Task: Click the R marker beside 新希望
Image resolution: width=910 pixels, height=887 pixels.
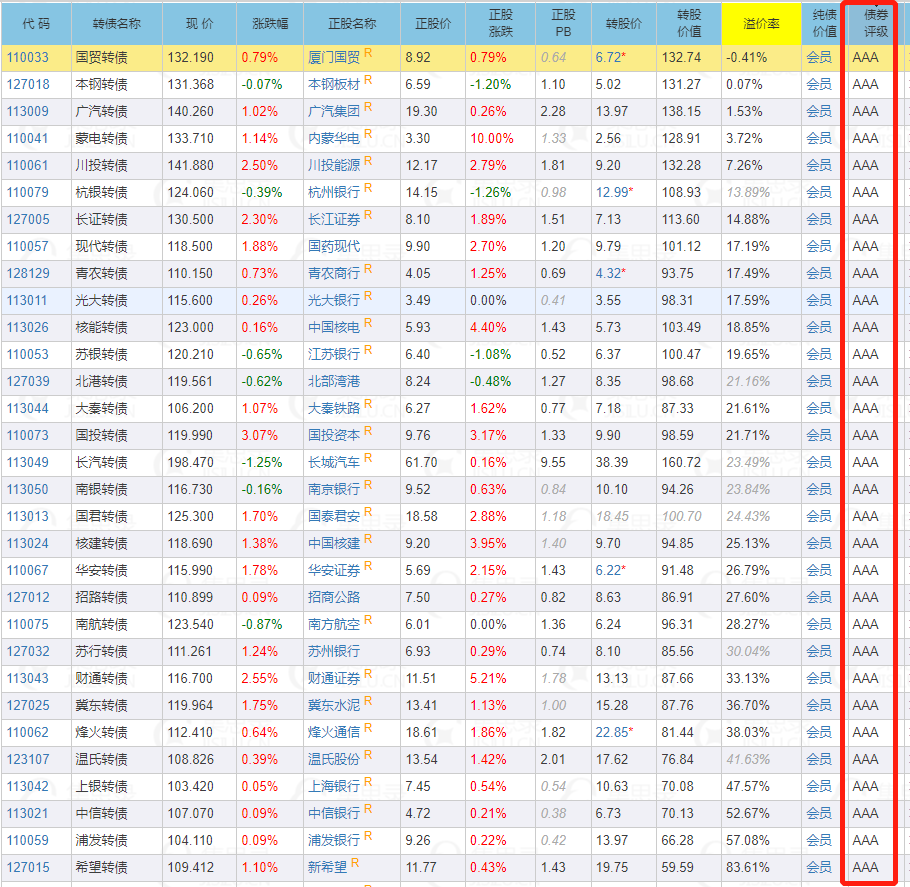Action: 355,863
